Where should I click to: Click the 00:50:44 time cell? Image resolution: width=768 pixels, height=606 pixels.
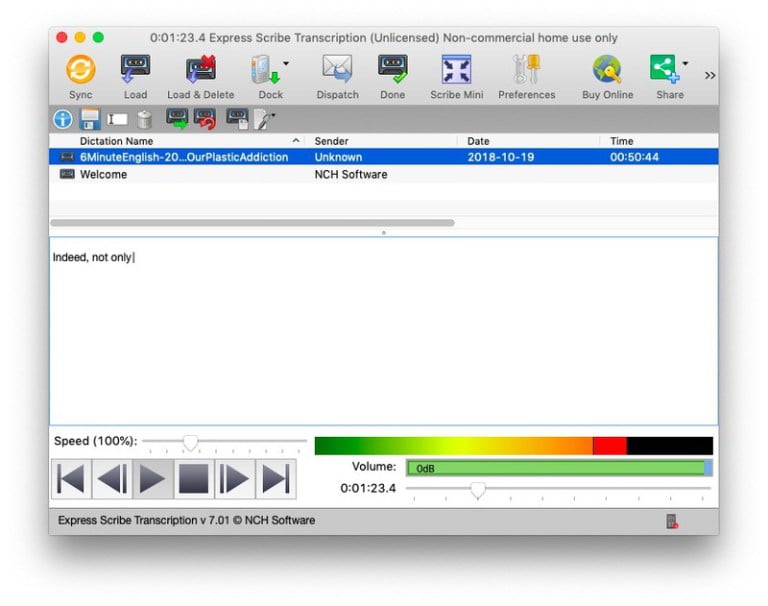point(634,157)
